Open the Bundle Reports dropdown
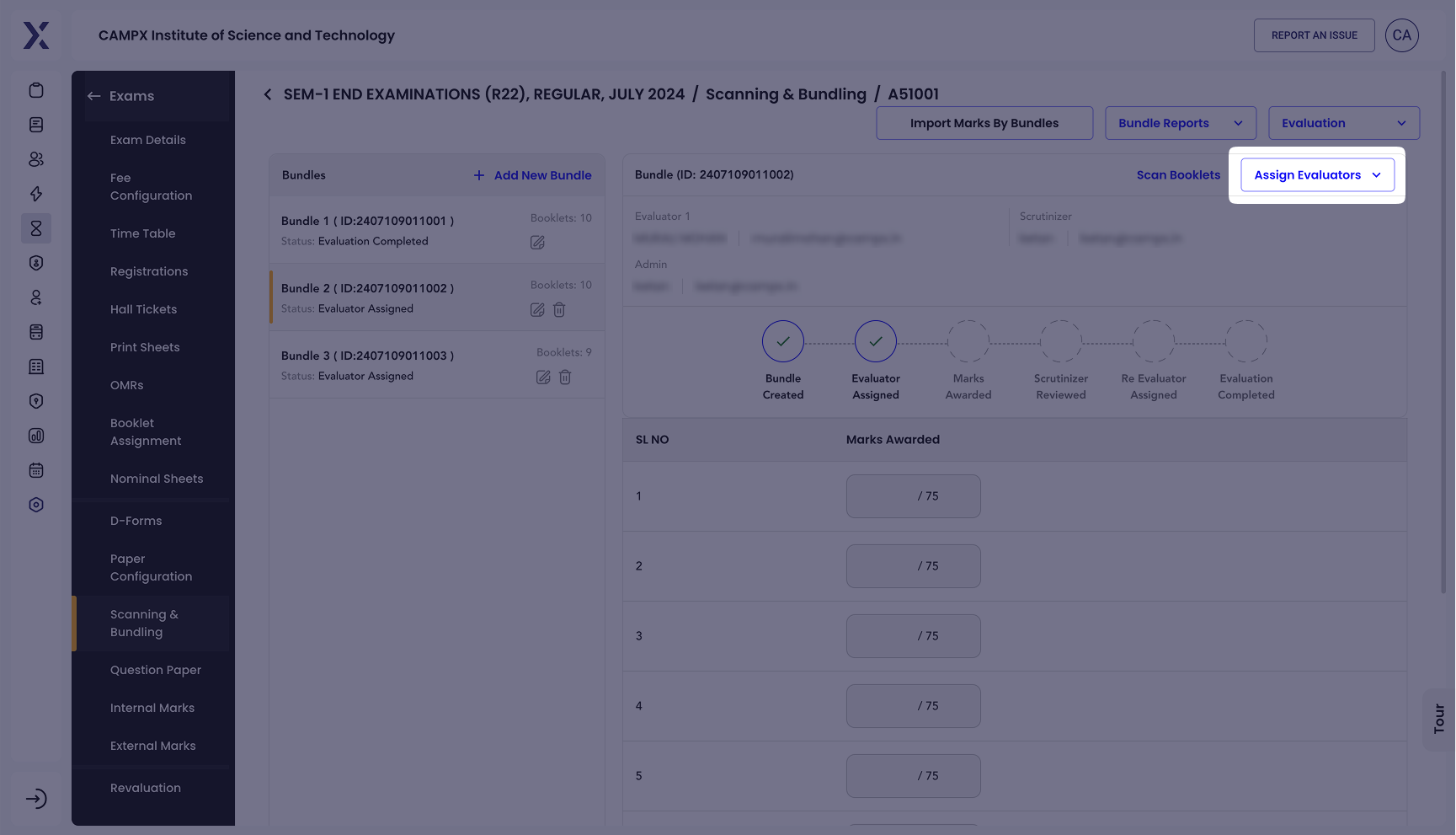 [x=1181, y=123]
